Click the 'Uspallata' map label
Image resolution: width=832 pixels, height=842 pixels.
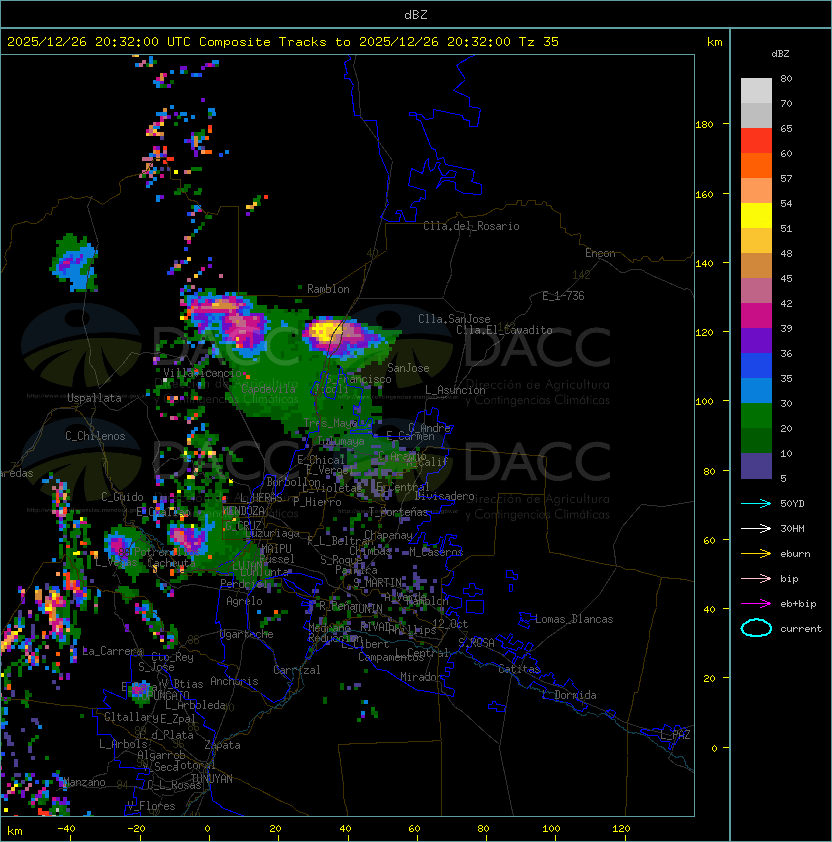tap(94, 398)
